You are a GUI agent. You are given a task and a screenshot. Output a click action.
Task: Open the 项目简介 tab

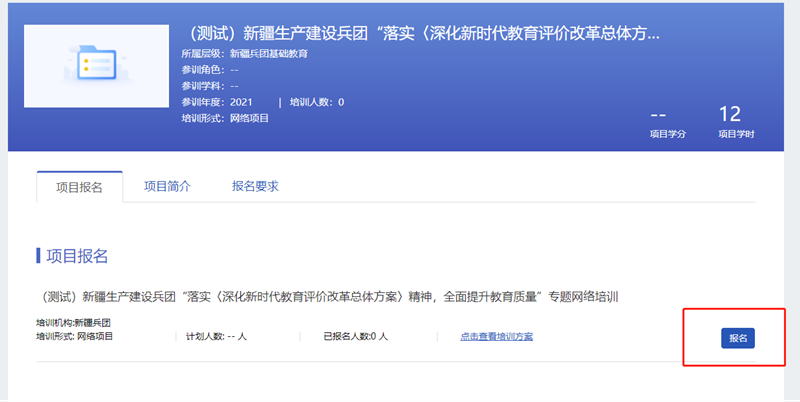point(167,186)
